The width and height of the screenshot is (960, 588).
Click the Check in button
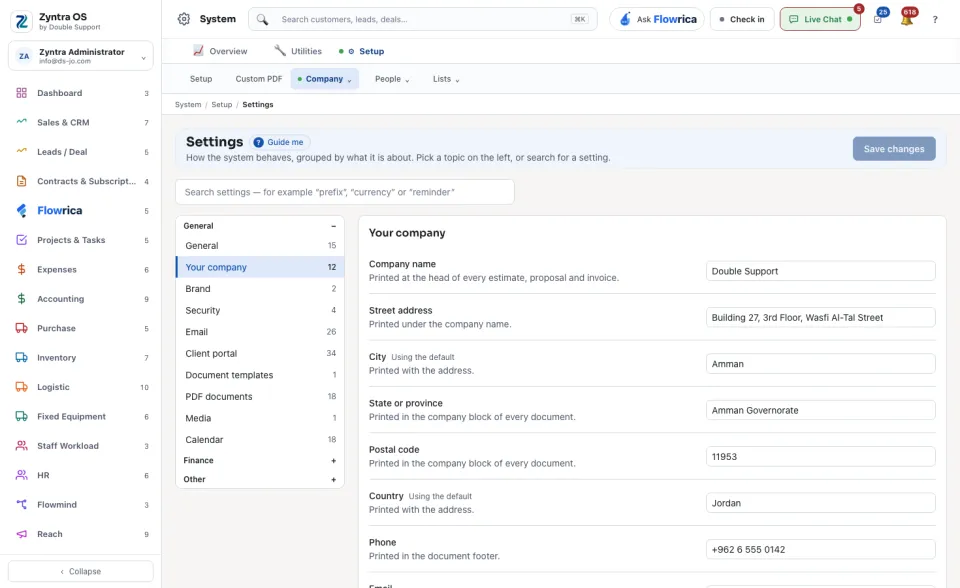742,20
